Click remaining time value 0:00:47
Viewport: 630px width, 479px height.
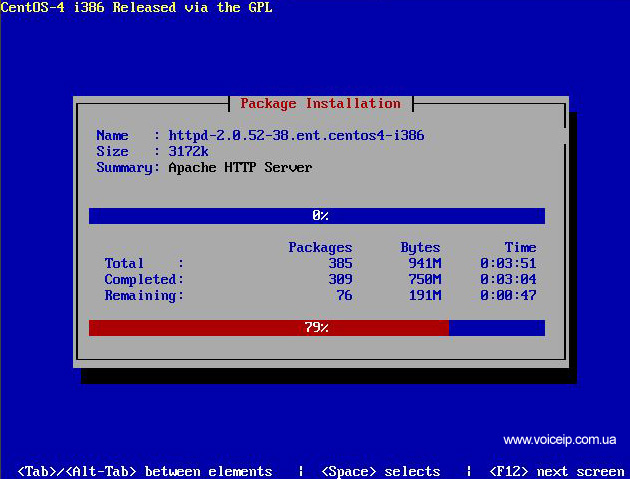508,295
